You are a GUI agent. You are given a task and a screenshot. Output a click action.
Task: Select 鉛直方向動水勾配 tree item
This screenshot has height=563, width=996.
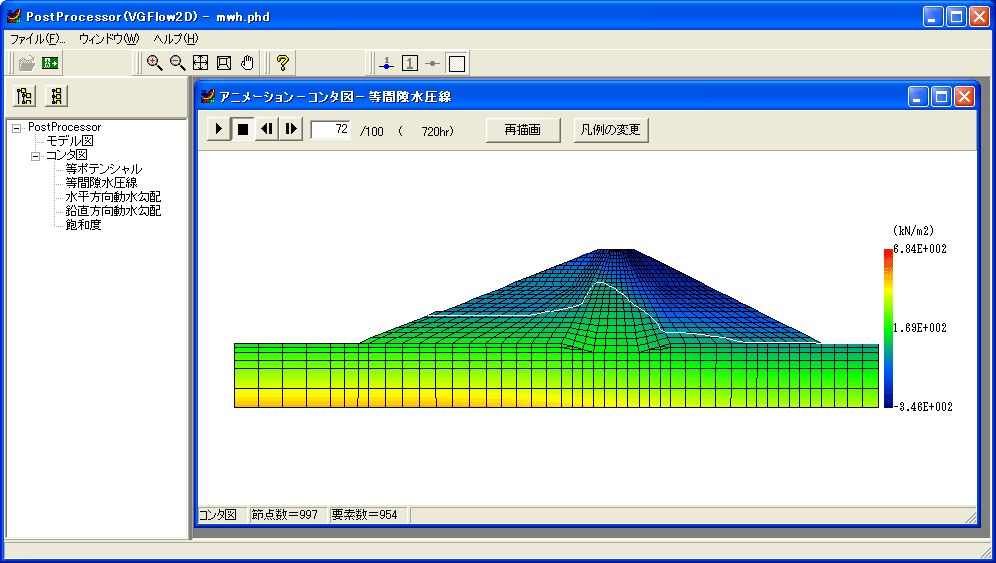113,211
